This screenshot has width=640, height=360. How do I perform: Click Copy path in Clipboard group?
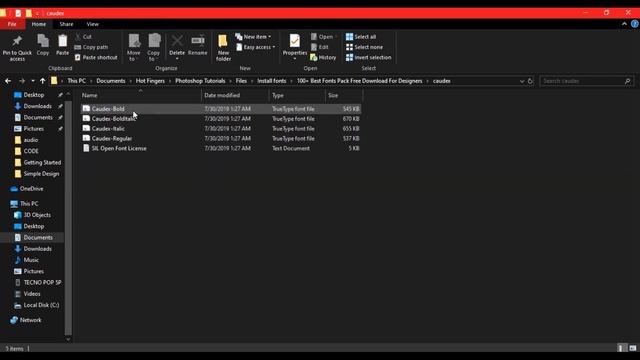(x=91, y=47)
